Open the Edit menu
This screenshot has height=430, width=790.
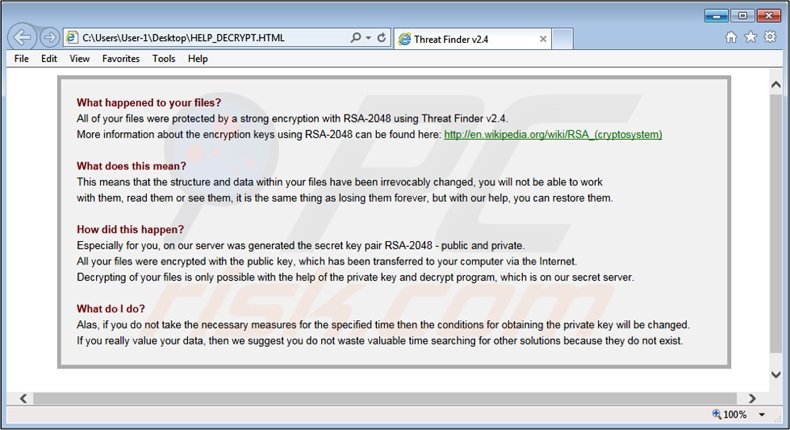click(x=49, y=58)
